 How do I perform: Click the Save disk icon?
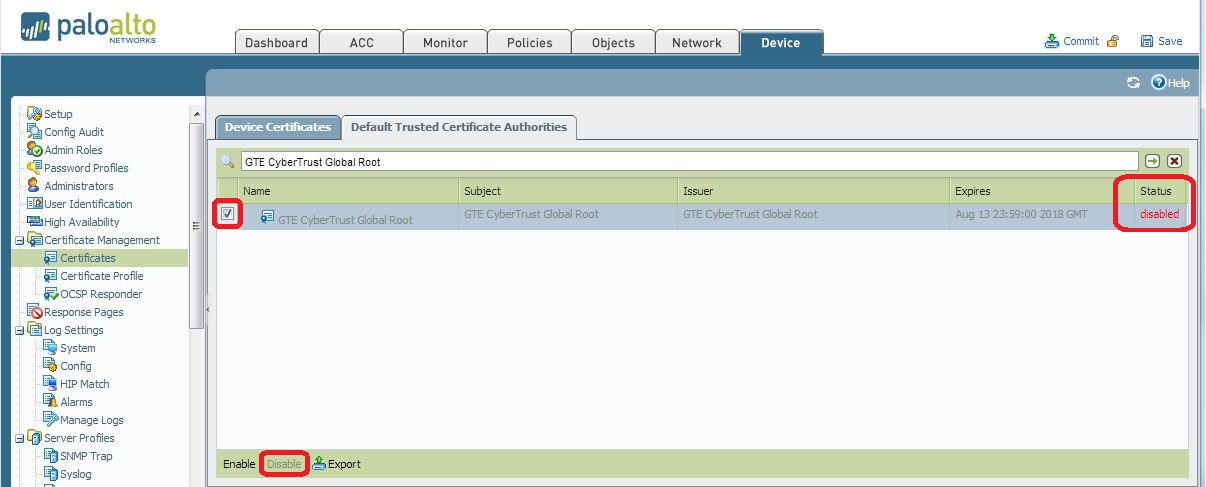pyautogui.click(x=1147, y=41)
